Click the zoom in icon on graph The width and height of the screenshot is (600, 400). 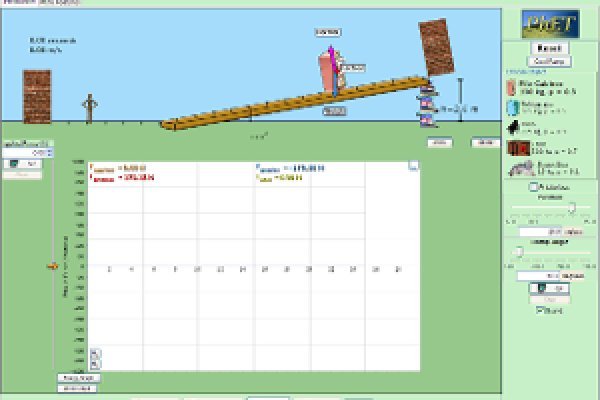[94, 352]
